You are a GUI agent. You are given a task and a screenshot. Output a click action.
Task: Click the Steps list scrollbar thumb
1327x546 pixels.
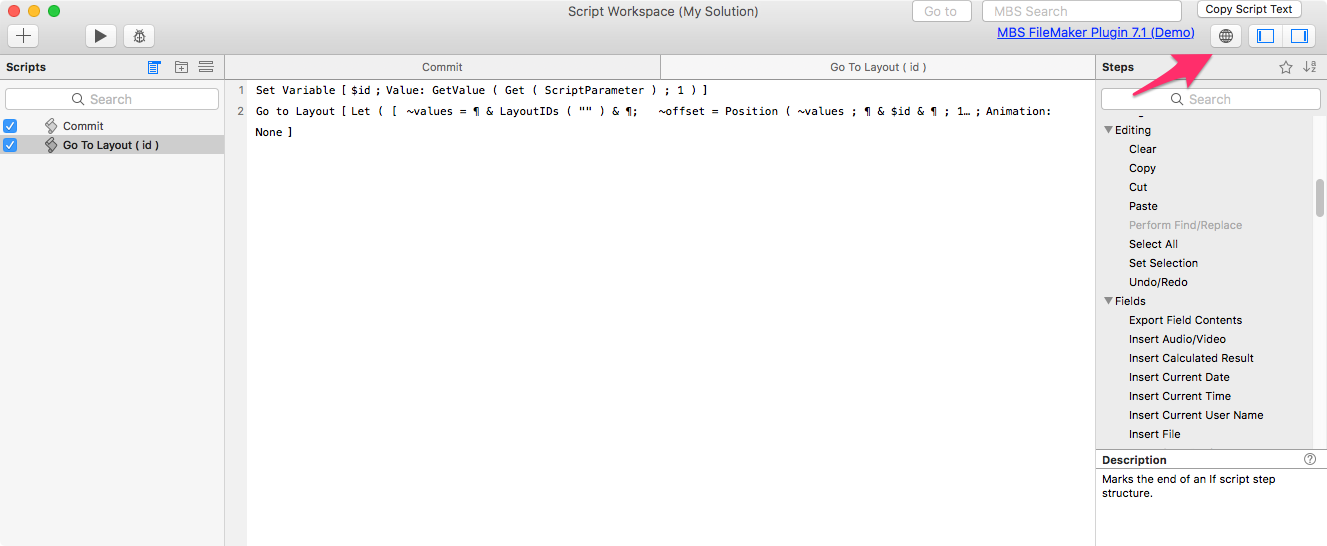[x=1320, y=197]
